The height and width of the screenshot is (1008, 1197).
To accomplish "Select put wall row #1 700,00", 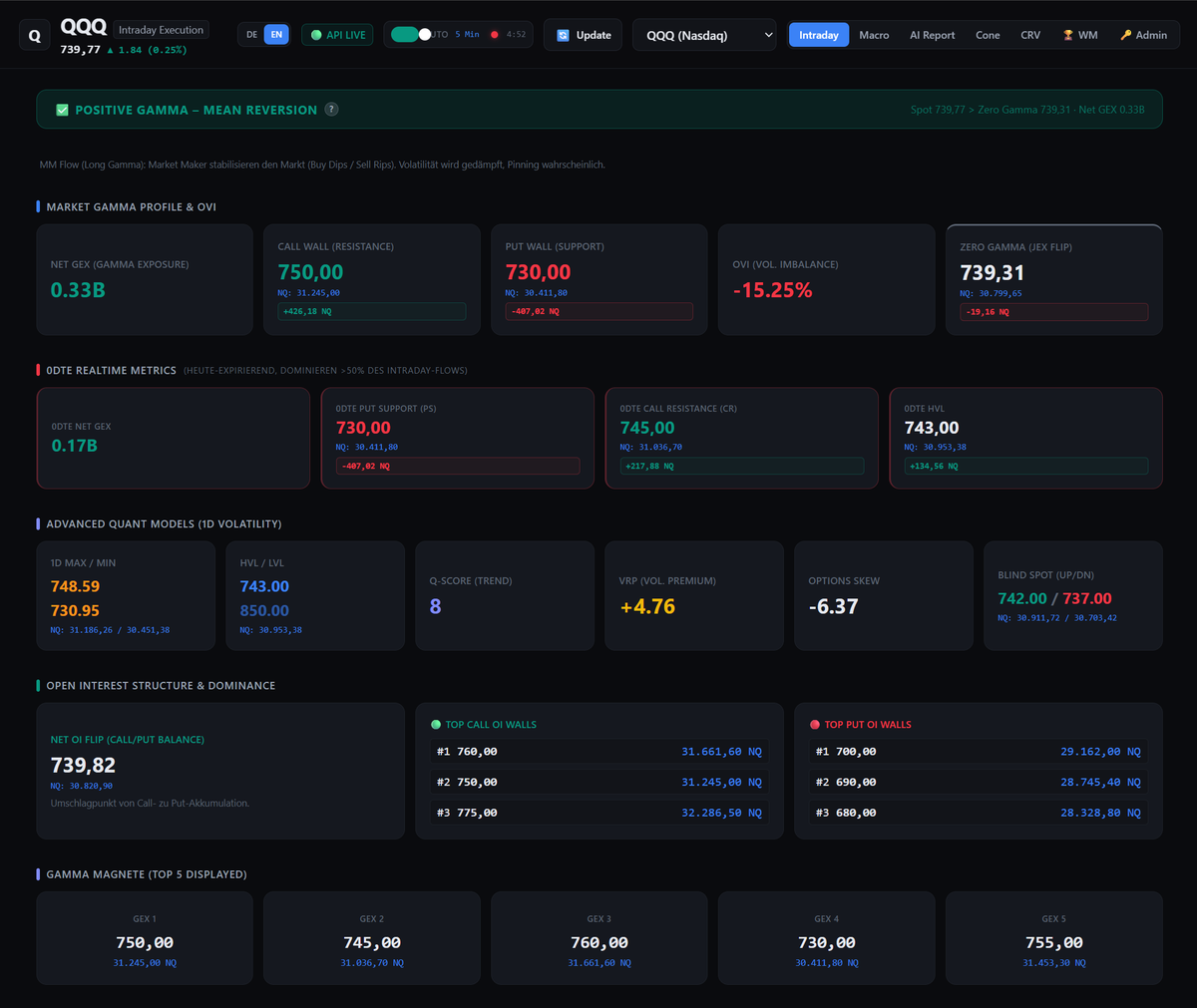I will point(978,752).
